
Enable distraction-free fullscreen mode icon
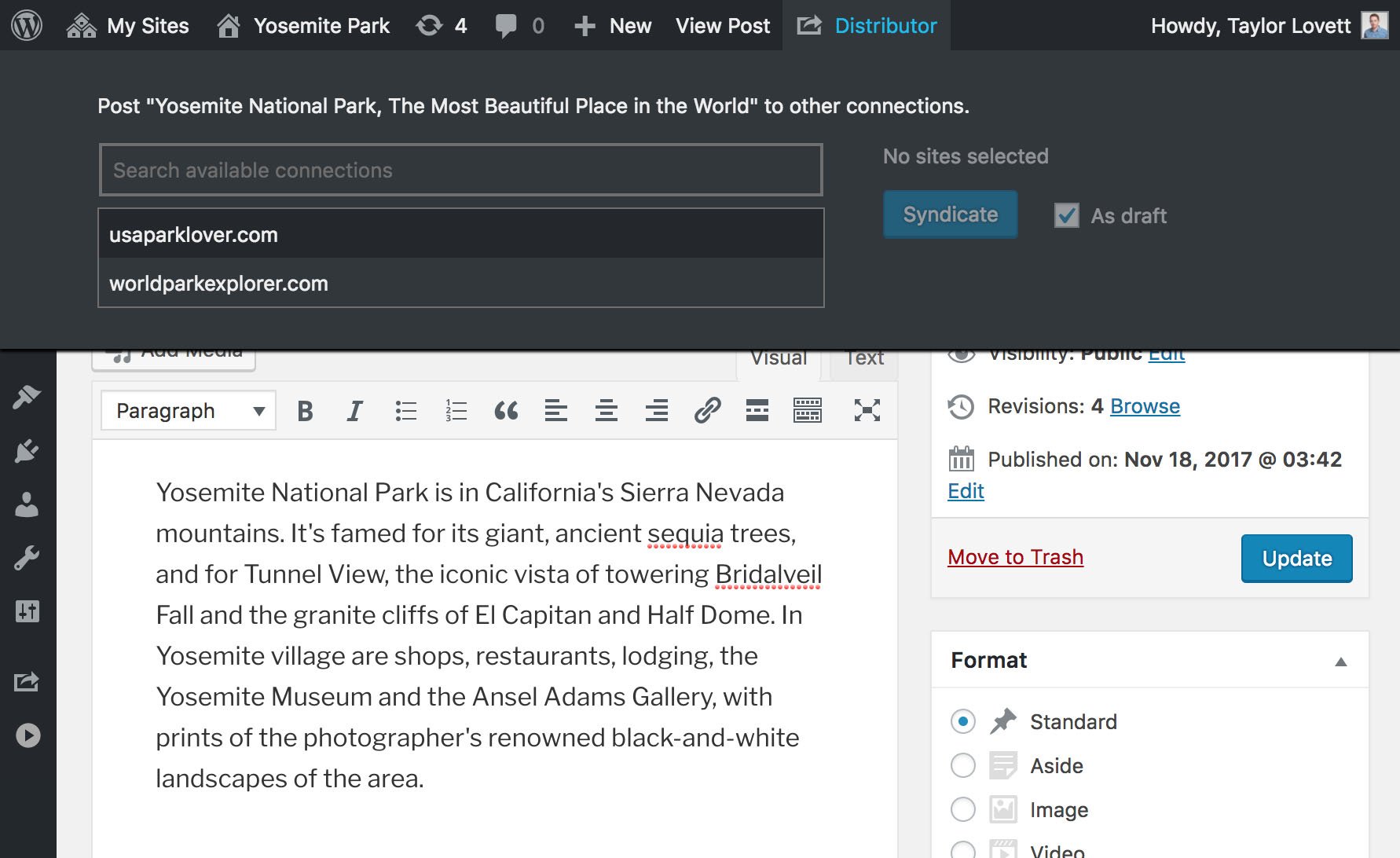tap(867, 411)
